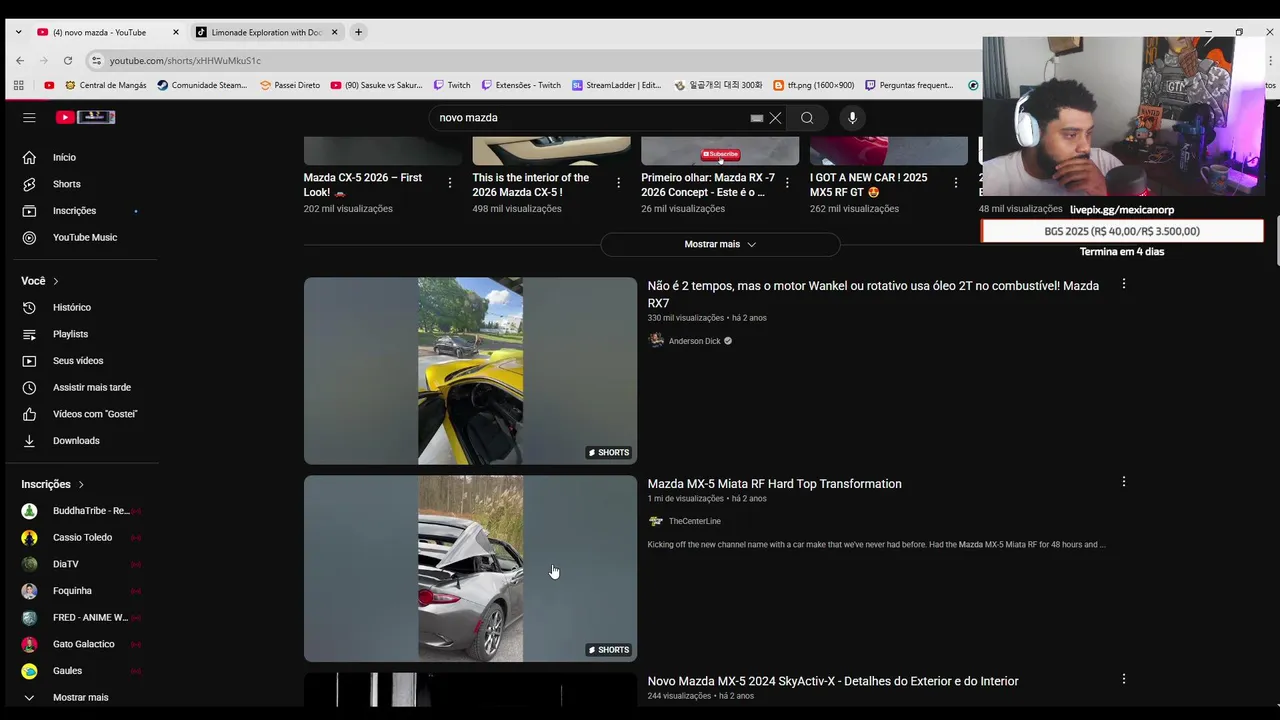
Task: Open the YouTube hamburger guide menu
Action: tap(29, 117)
